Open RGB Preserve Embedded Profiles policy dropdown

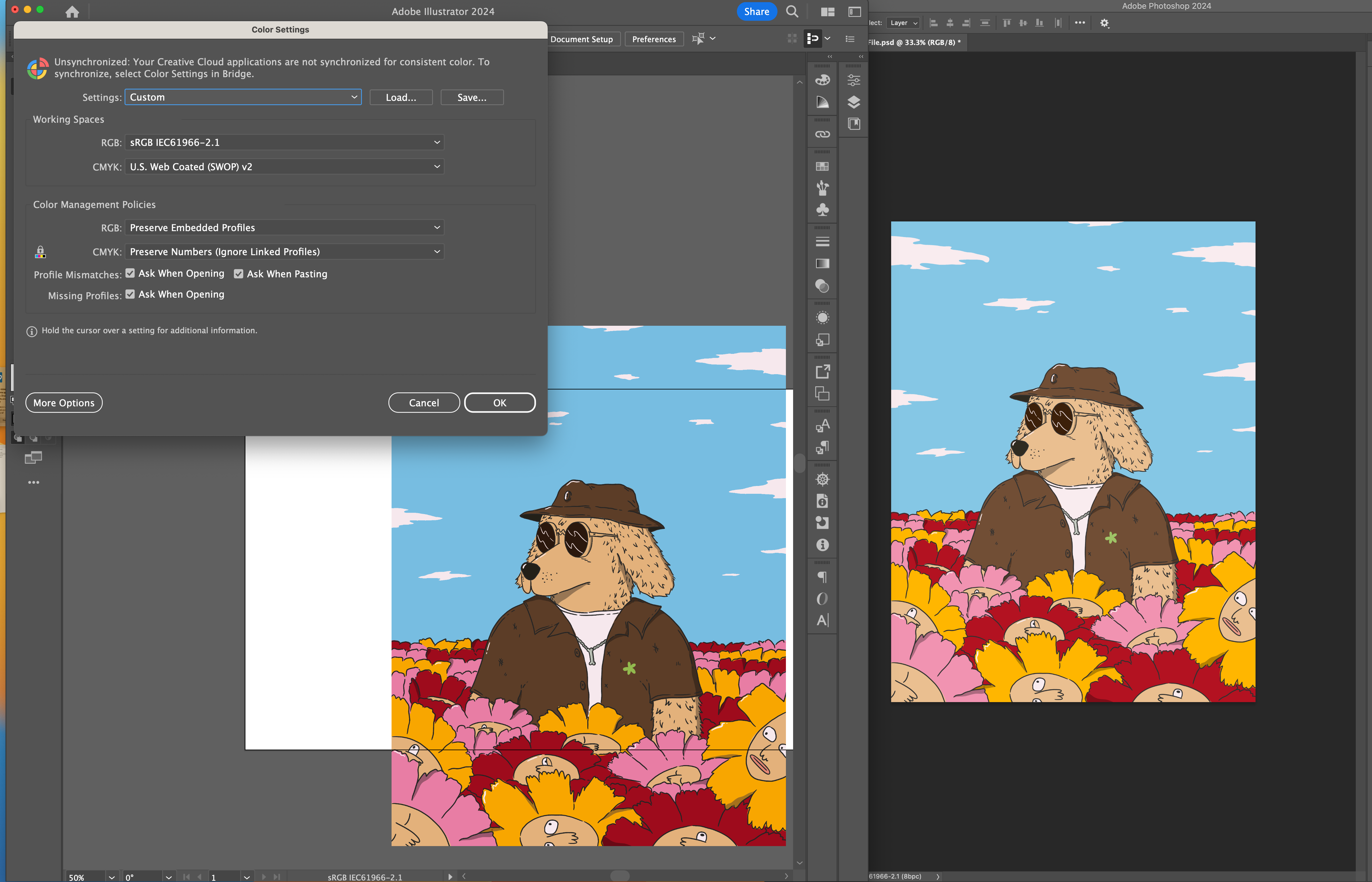[284, 227]
